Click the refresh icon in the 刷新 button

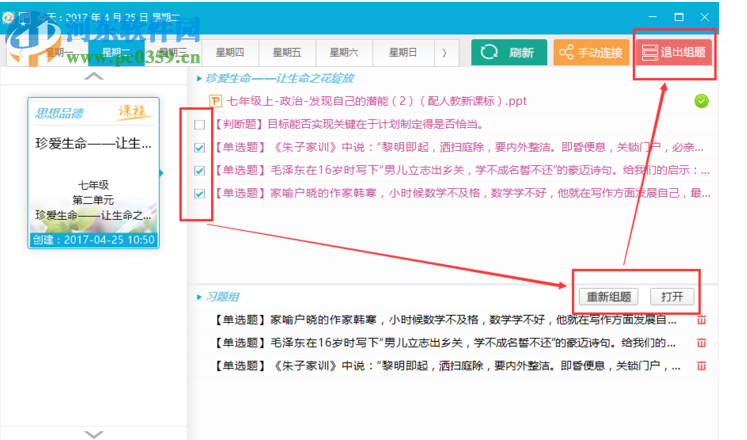coord(489,52)
